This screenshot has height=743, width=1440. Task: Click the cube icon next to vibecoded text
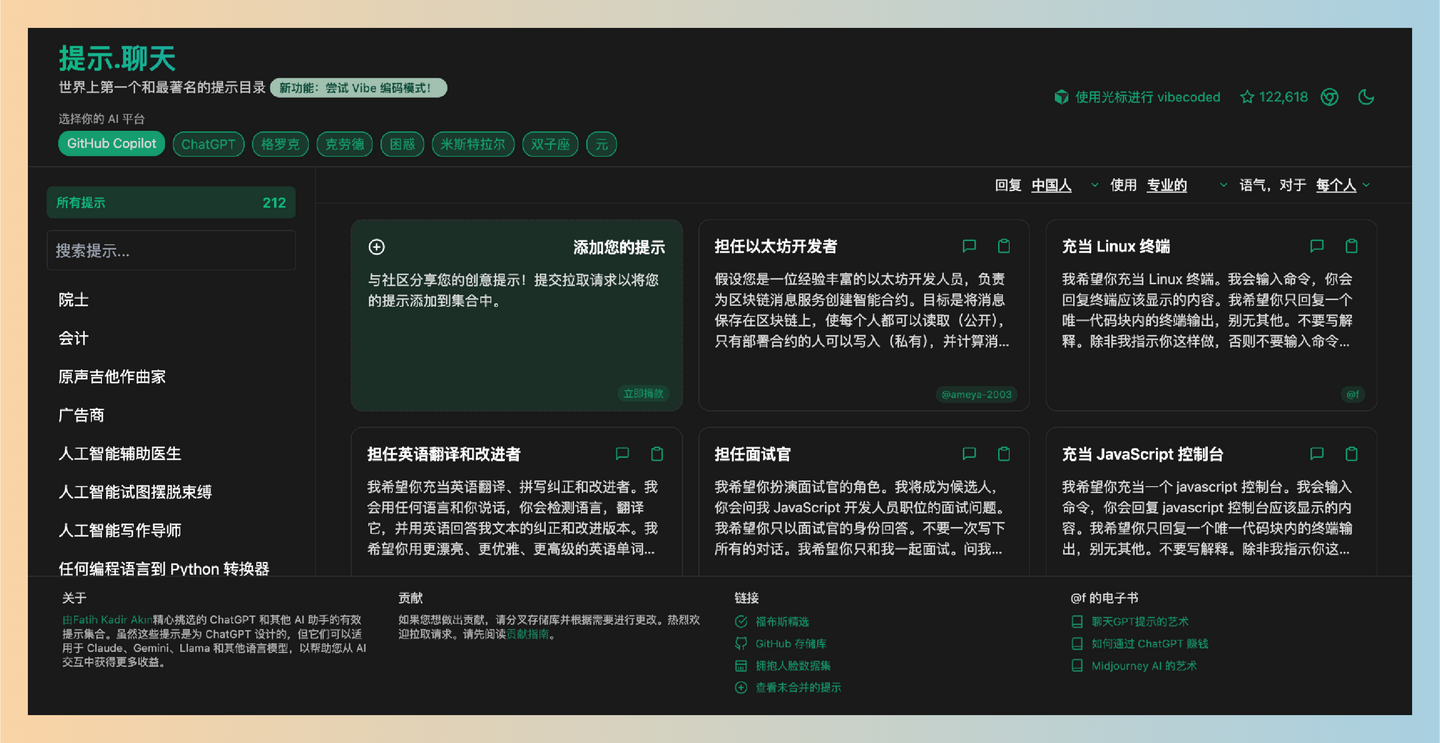(x=1061, y=96)
